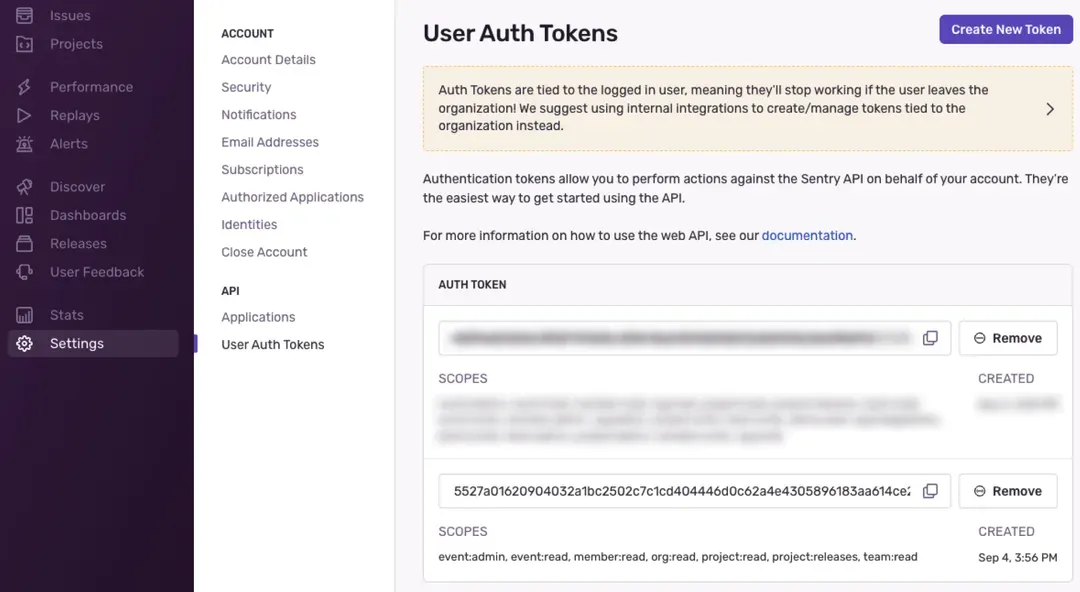Open Releases from its sidebar icon
Screen dimensions: 1080x592
click(x=24, y=243)
